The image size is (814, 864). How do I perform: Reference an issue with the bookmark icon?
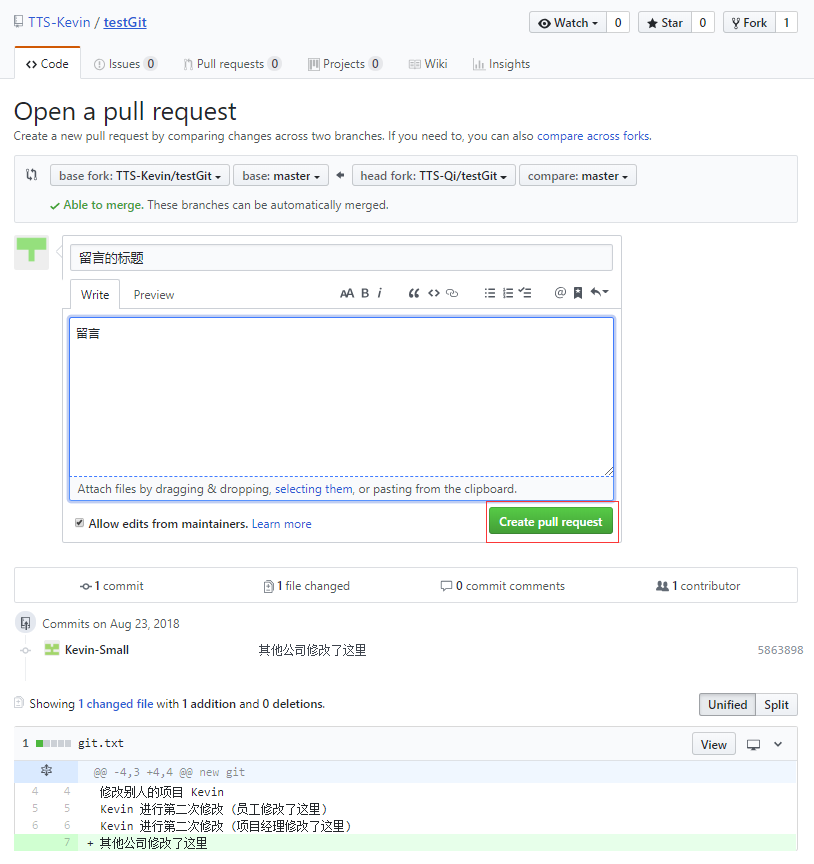coord(578,293)
